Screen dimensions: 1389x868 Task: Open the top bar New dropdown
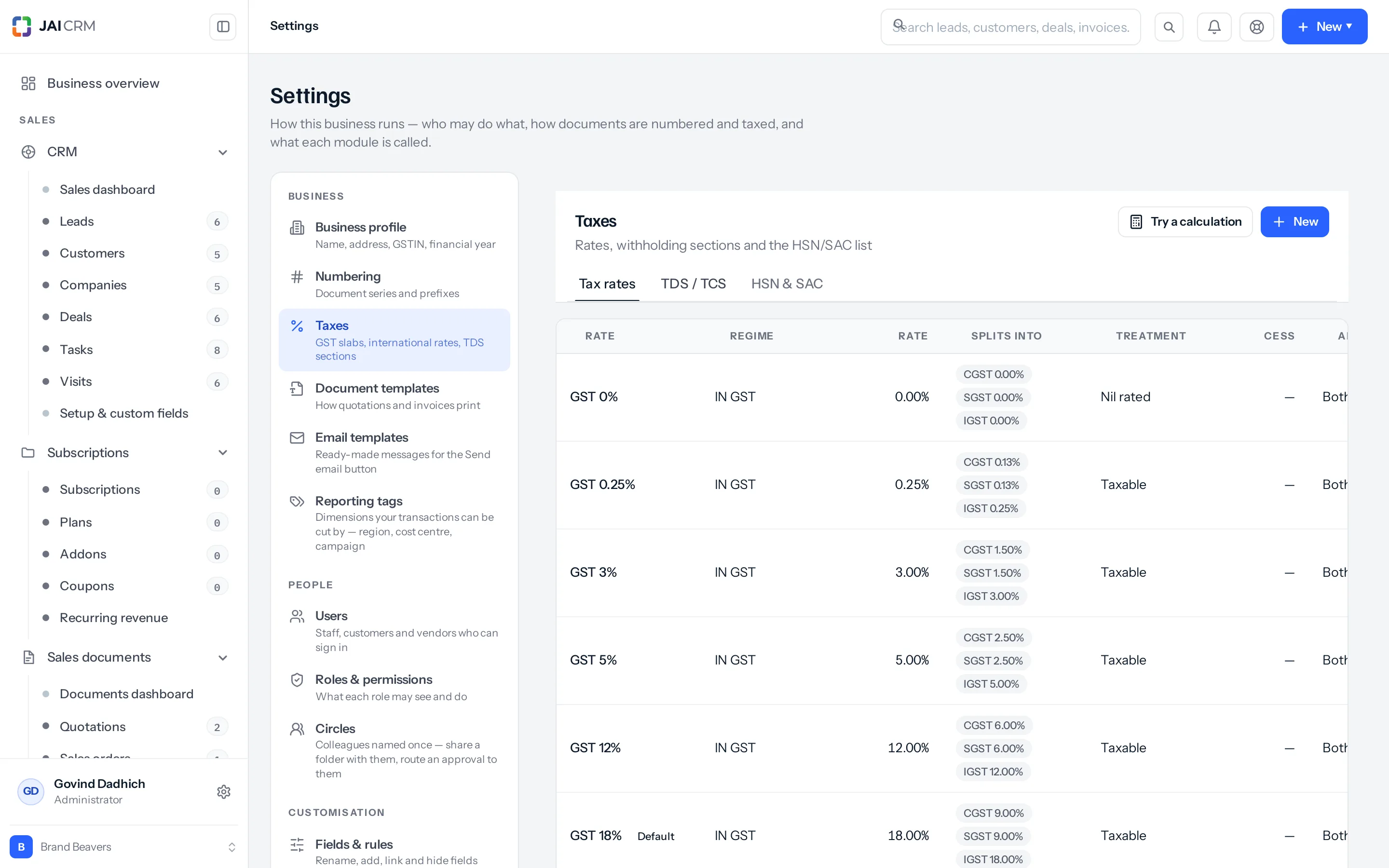1324,27
